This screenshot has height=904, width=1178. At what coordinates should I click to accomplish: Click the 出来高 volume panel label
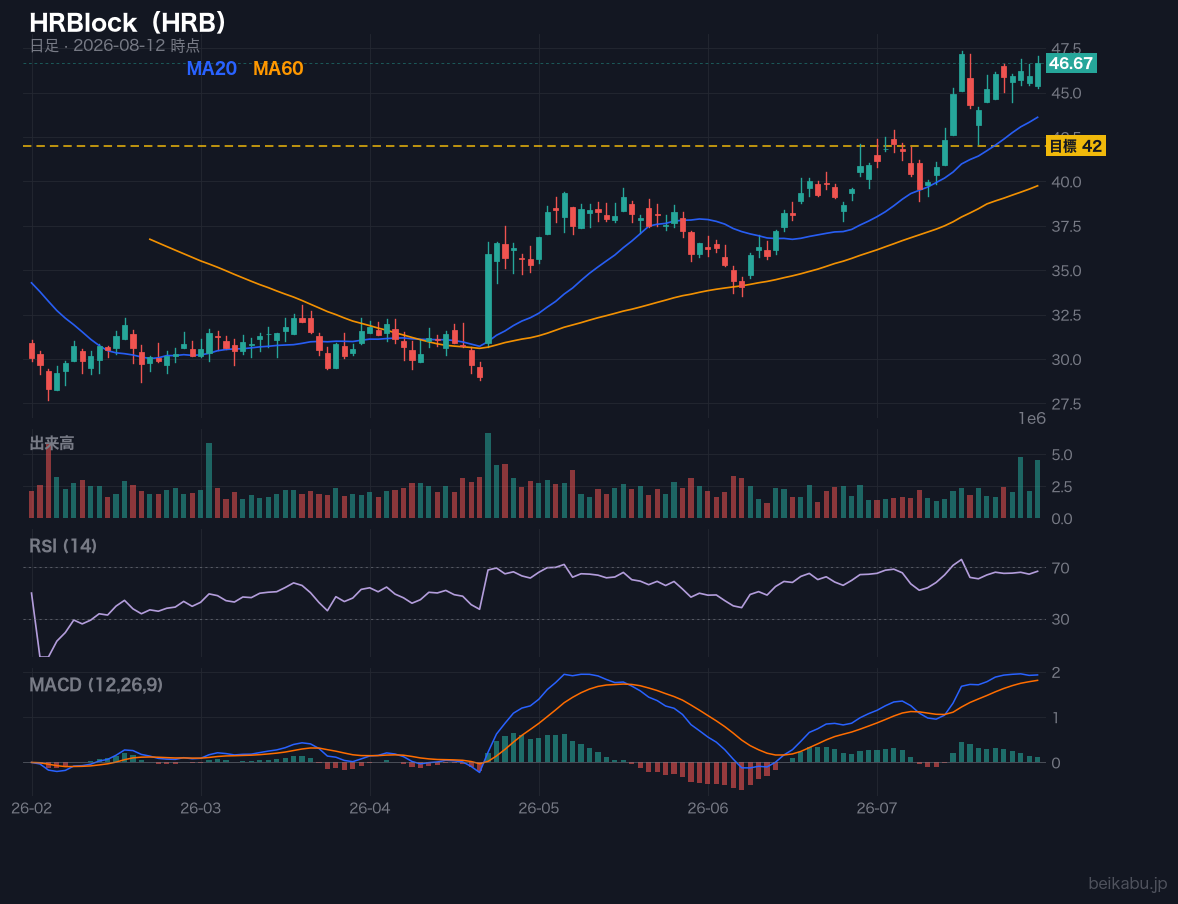[52, 443]
